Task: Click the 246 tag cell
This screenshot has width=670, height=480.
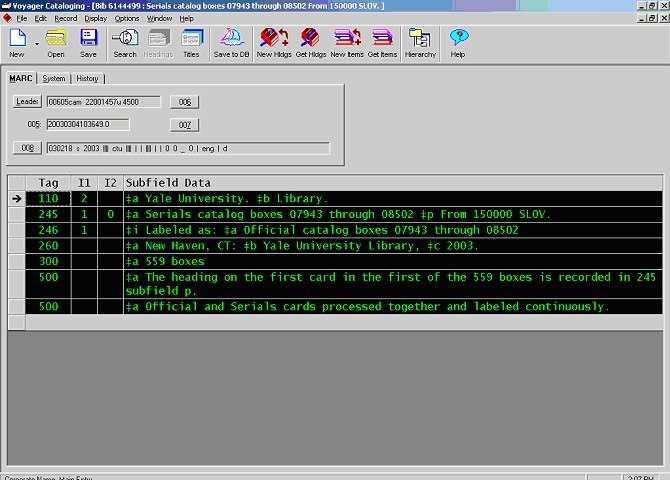Action: coord(48,230)
